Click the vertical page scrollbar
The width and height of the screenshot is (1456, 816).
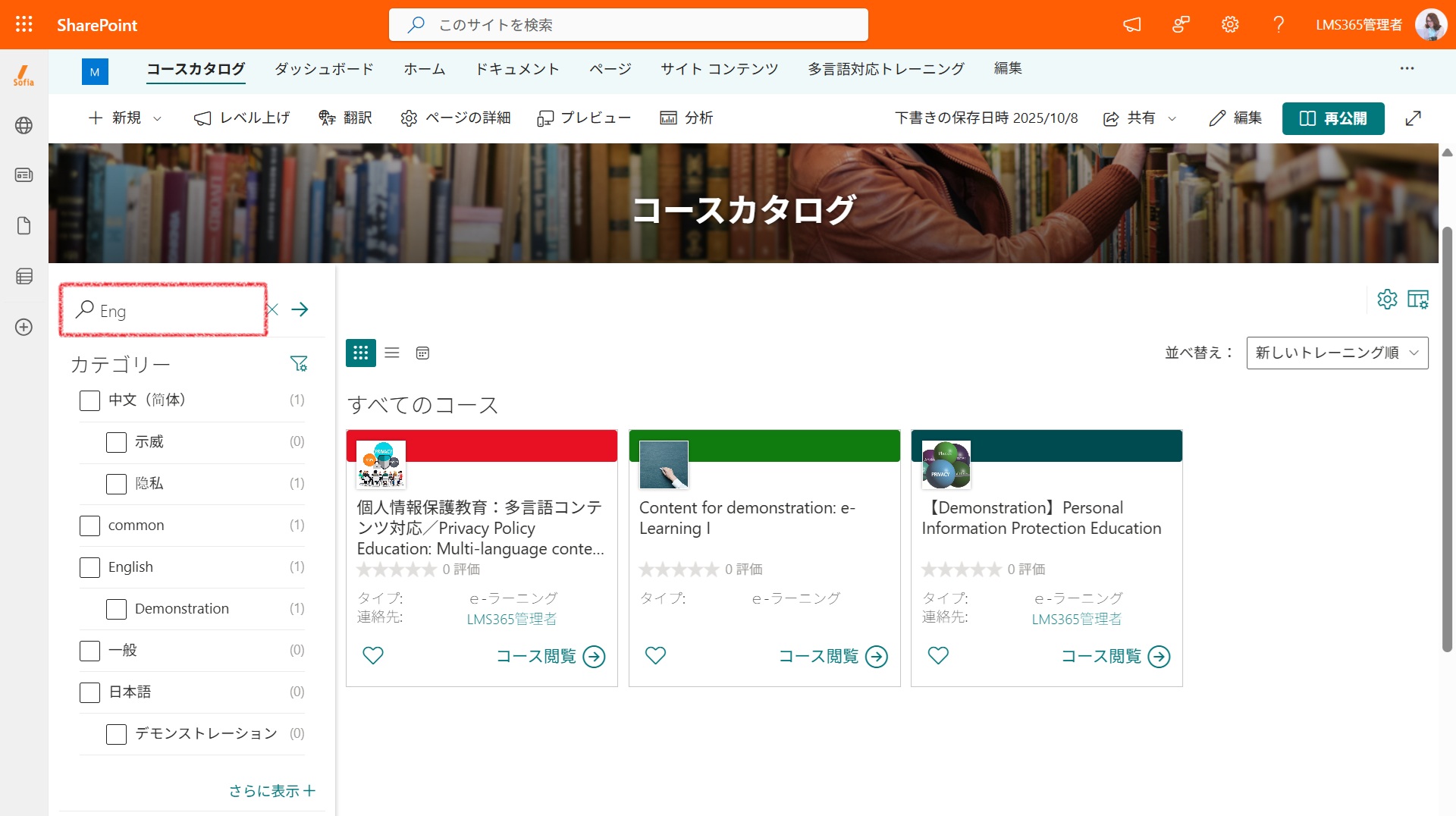(1447, 438)
